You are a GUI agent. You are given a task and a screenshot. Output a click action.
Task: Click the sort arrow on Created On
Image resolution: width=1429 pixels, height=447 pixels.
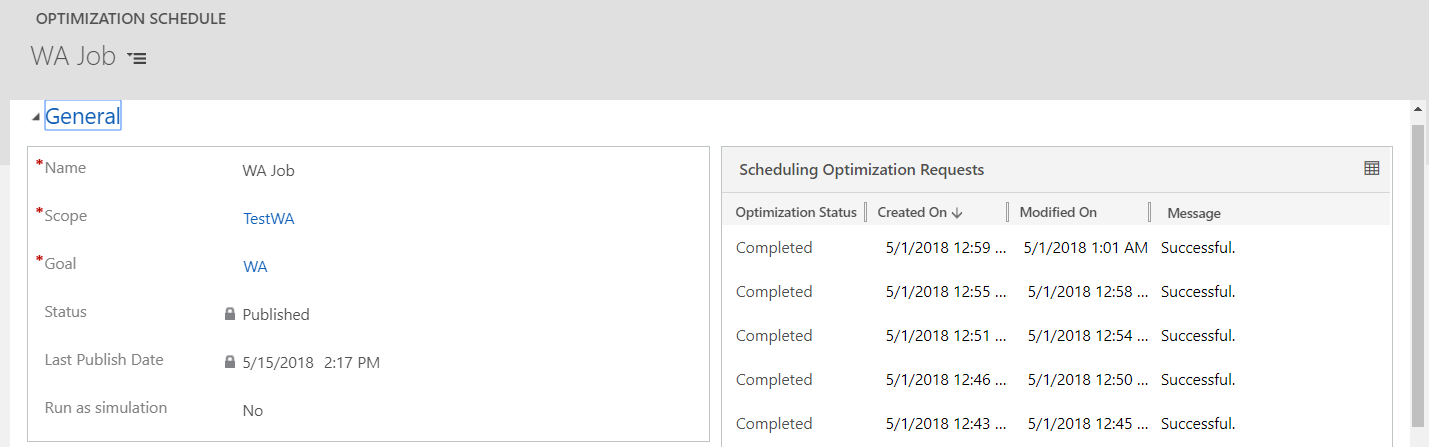click(957, 212)
